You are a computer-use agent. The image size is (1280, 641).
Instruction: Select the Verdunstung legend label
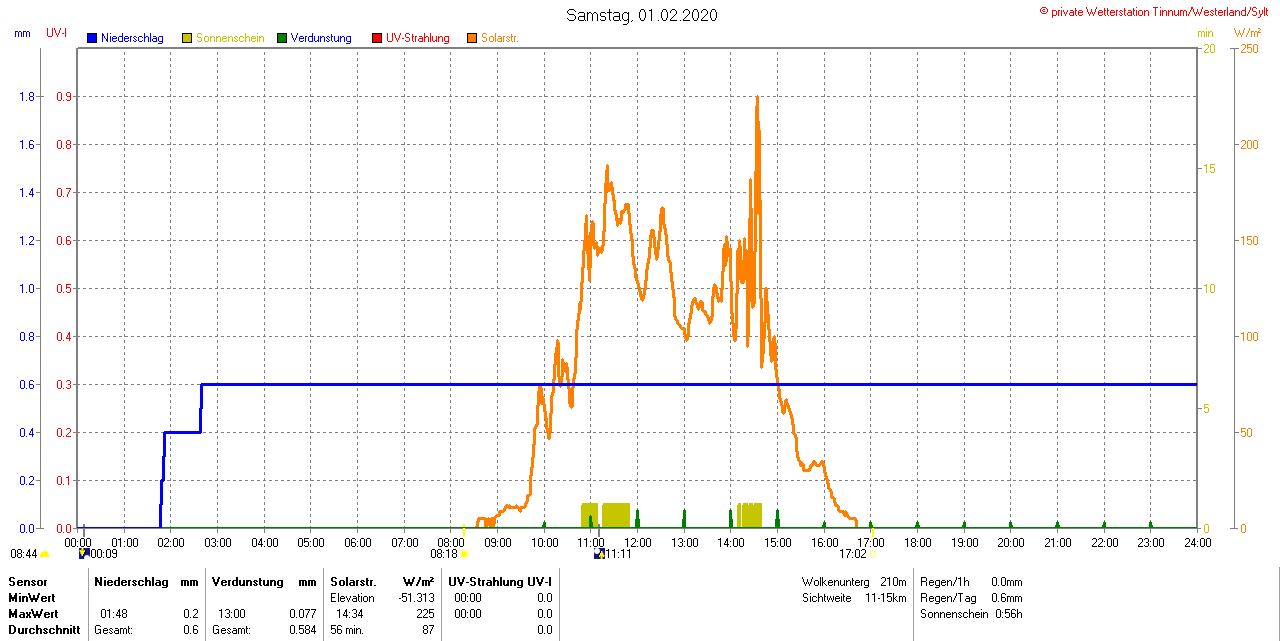321,38
